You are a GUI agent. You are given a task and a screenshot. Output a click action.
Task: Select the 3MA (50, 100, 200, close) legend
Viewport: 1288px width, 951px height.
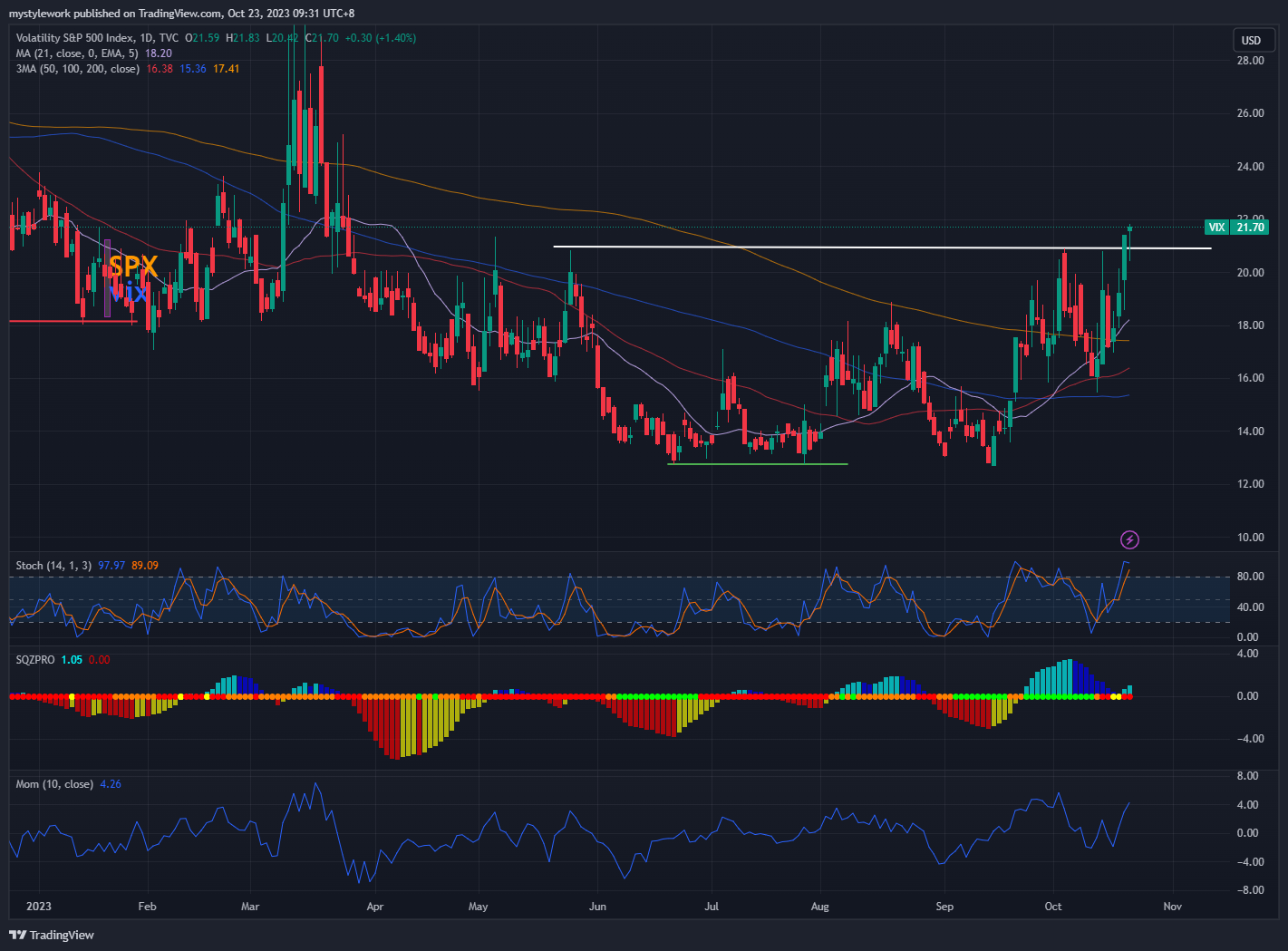[77, 69]
